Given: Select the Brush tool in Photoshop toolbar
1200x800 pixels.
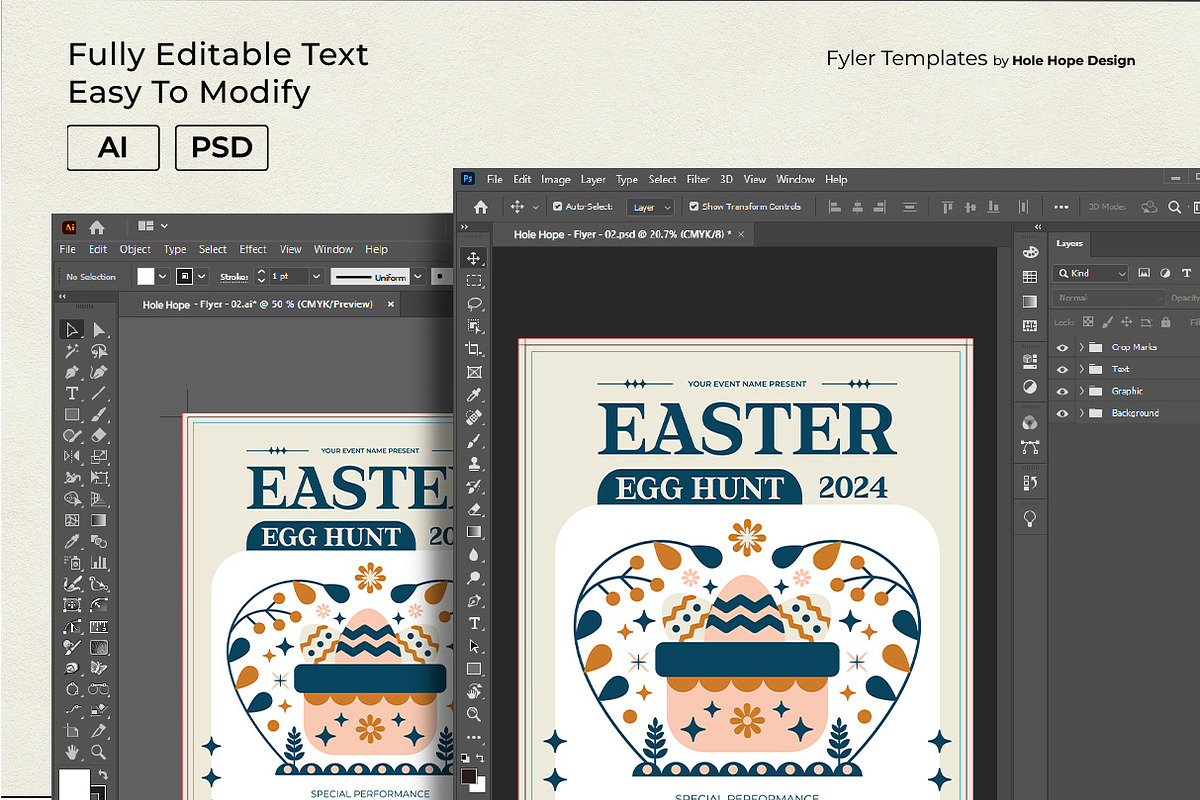Looking at the screenshot, I should pos(474,440).
